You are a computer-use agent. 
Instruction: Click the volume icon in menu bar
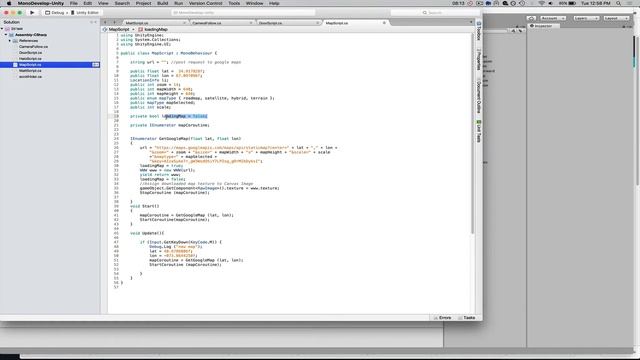(550, 3)
